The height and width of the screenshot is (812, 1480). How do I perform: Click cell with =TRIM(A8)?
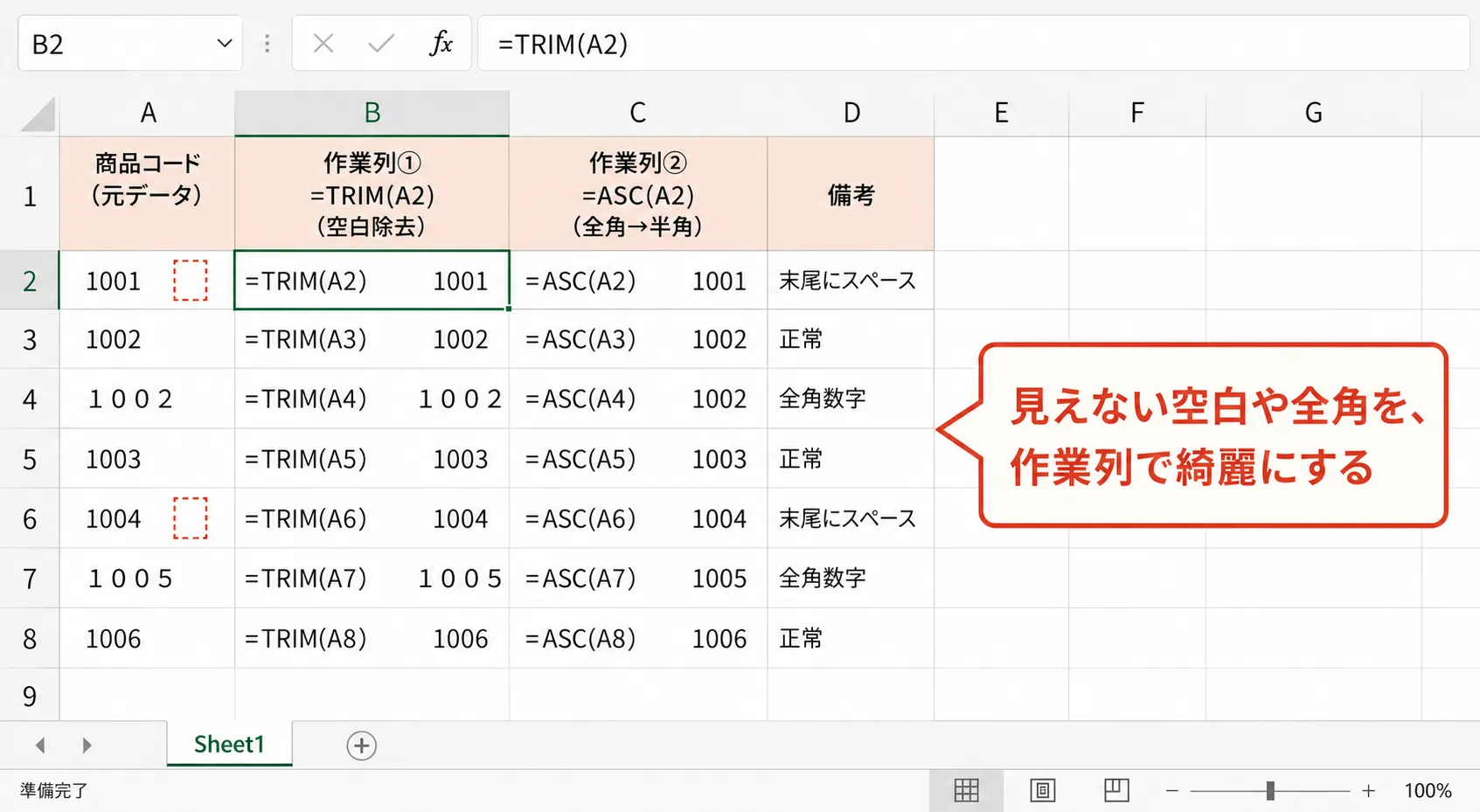tap(372, 638)
